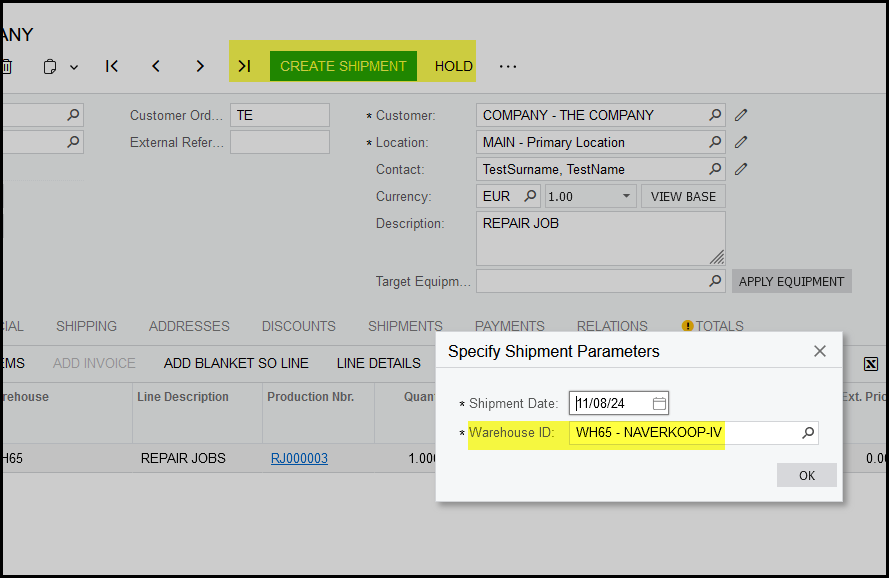Open Location lookup magnifier

[x=715, y=142]
